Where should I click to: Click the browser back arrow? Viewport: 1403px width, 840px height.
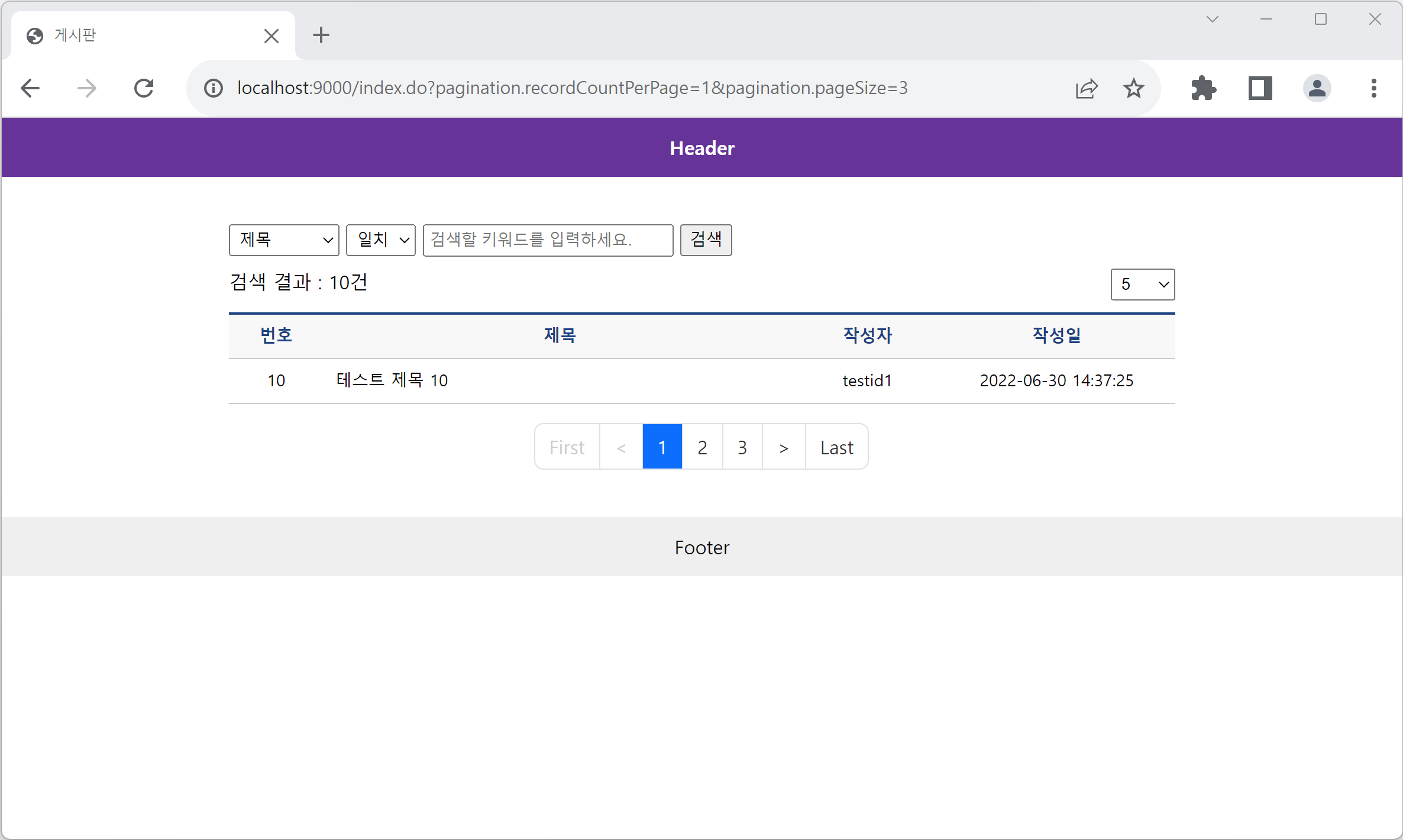click(30, 89)
